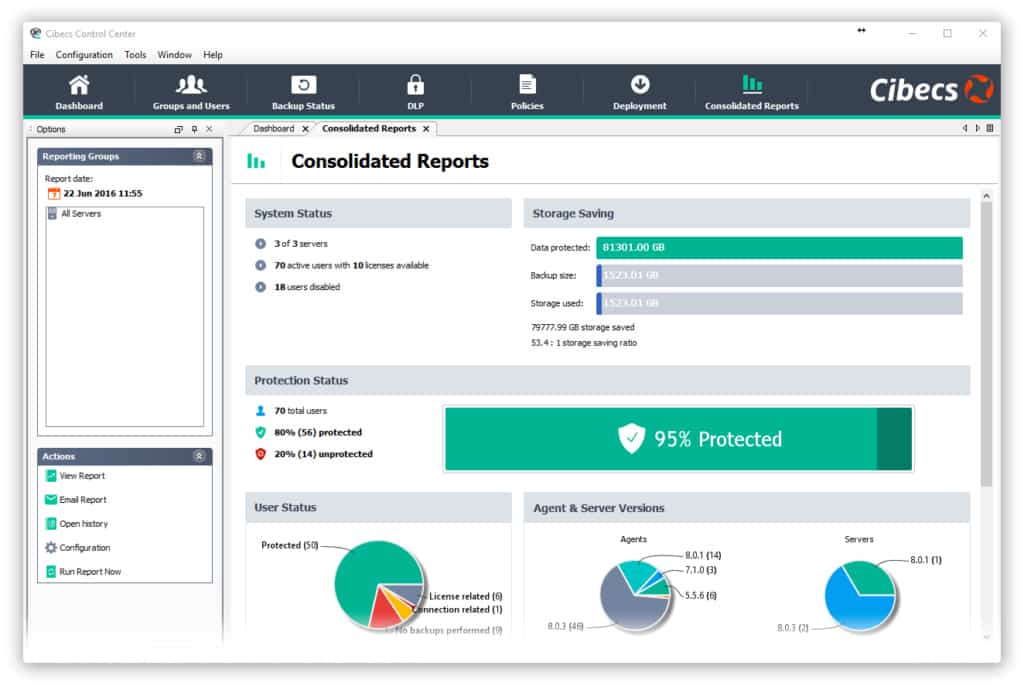
Task: Open Groups and Users section
Action: [191, 91]
